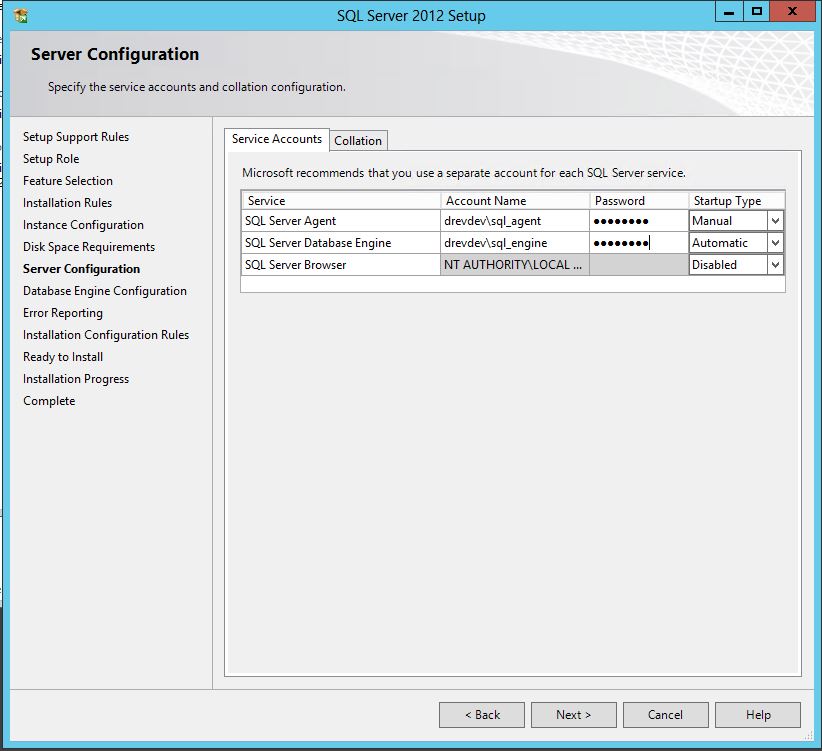Click the NT AUTHORITY\LOCAL account name cell
Screen dimensions: 822x751
(x=515, y=265)
